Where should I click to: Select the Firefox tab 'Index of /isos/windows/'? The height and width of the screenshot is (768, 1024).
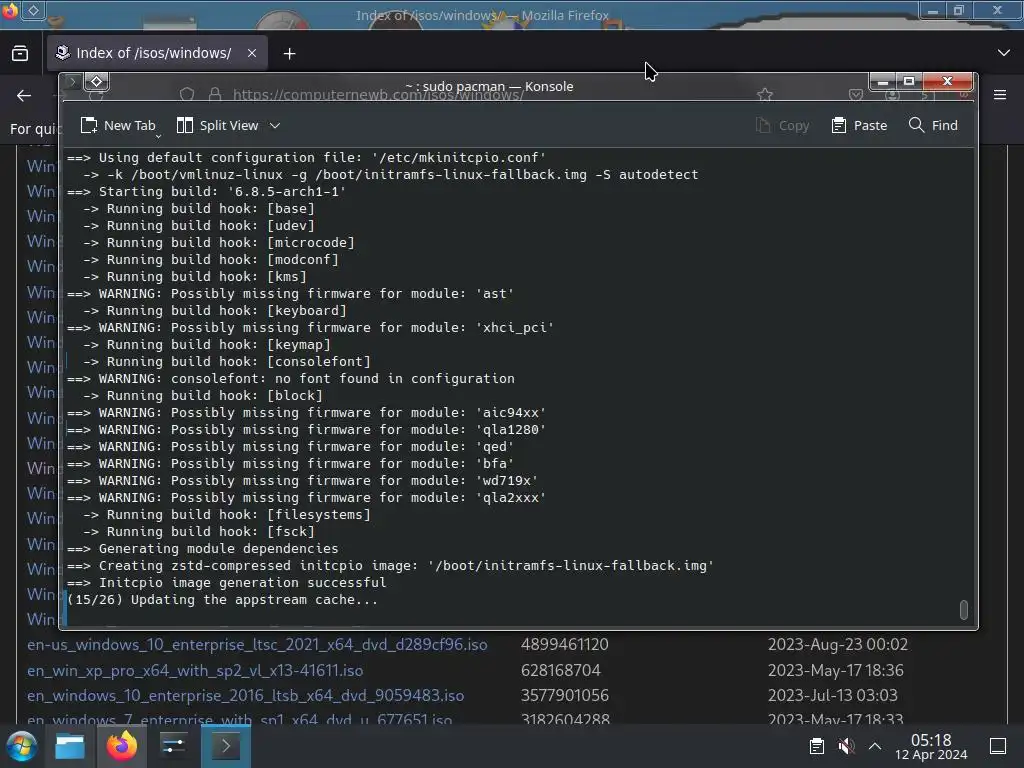point(157,53)
